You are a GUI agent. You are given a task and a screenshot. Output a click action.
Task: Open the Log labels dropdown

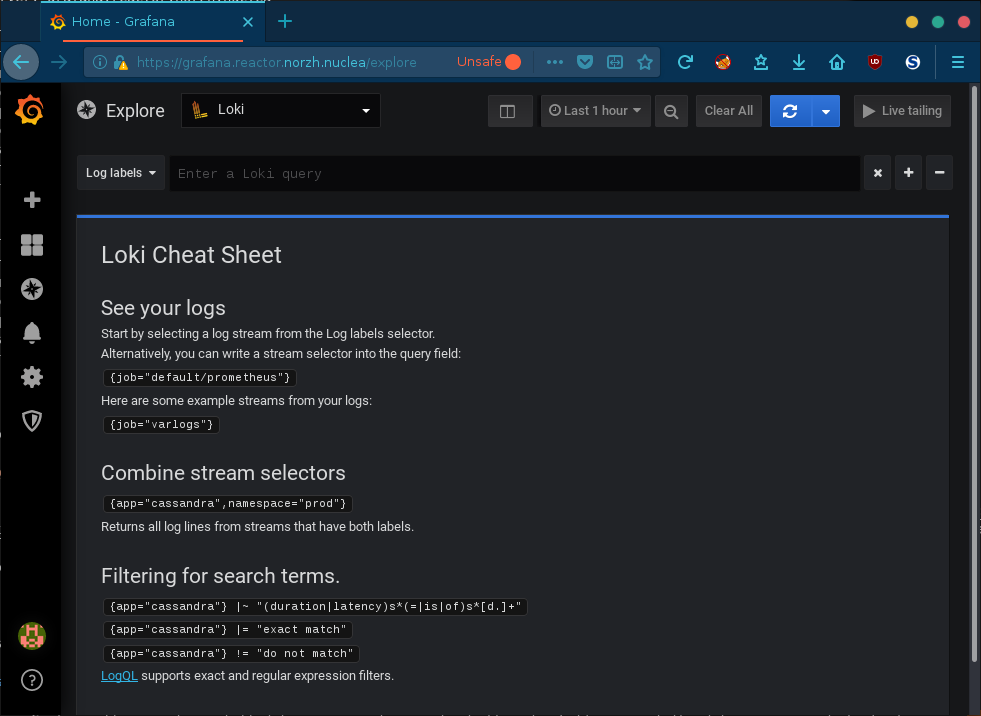pyautogui.click(x=121, y=173)
